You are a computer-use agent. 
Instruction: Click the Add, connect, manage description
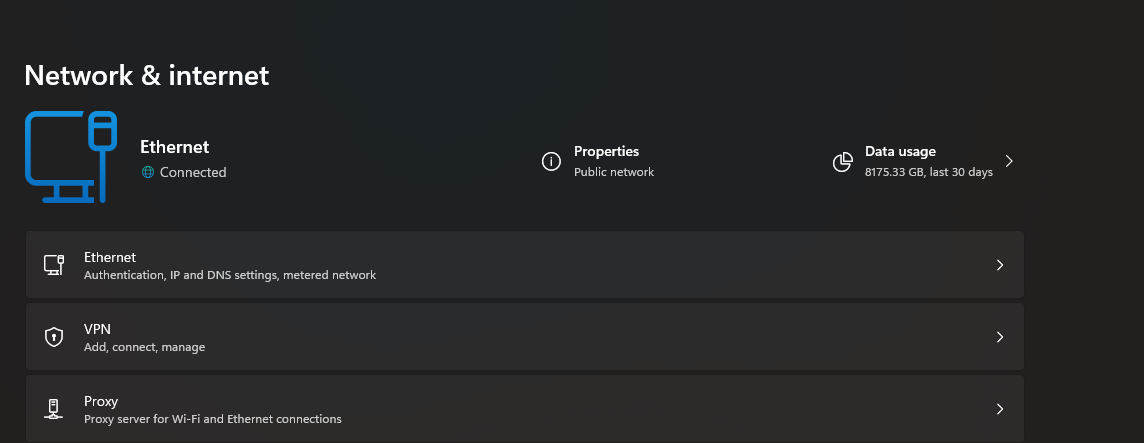point(144,347)
